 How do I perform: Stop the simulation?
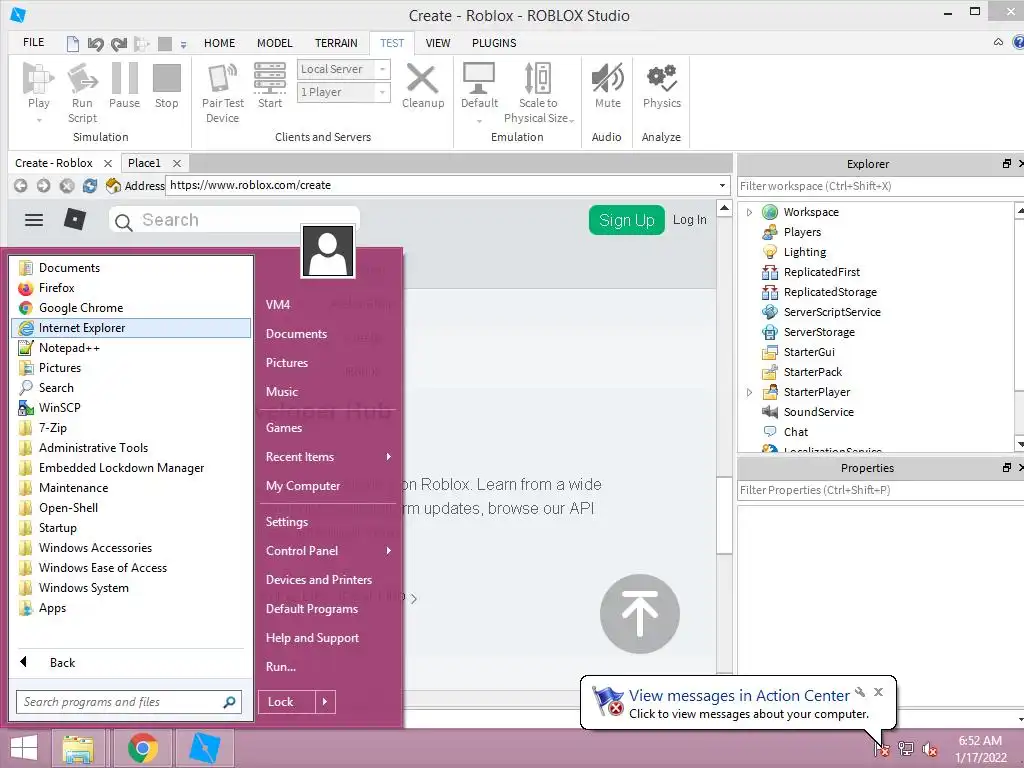pyautogui.click(x=167, y=78)
